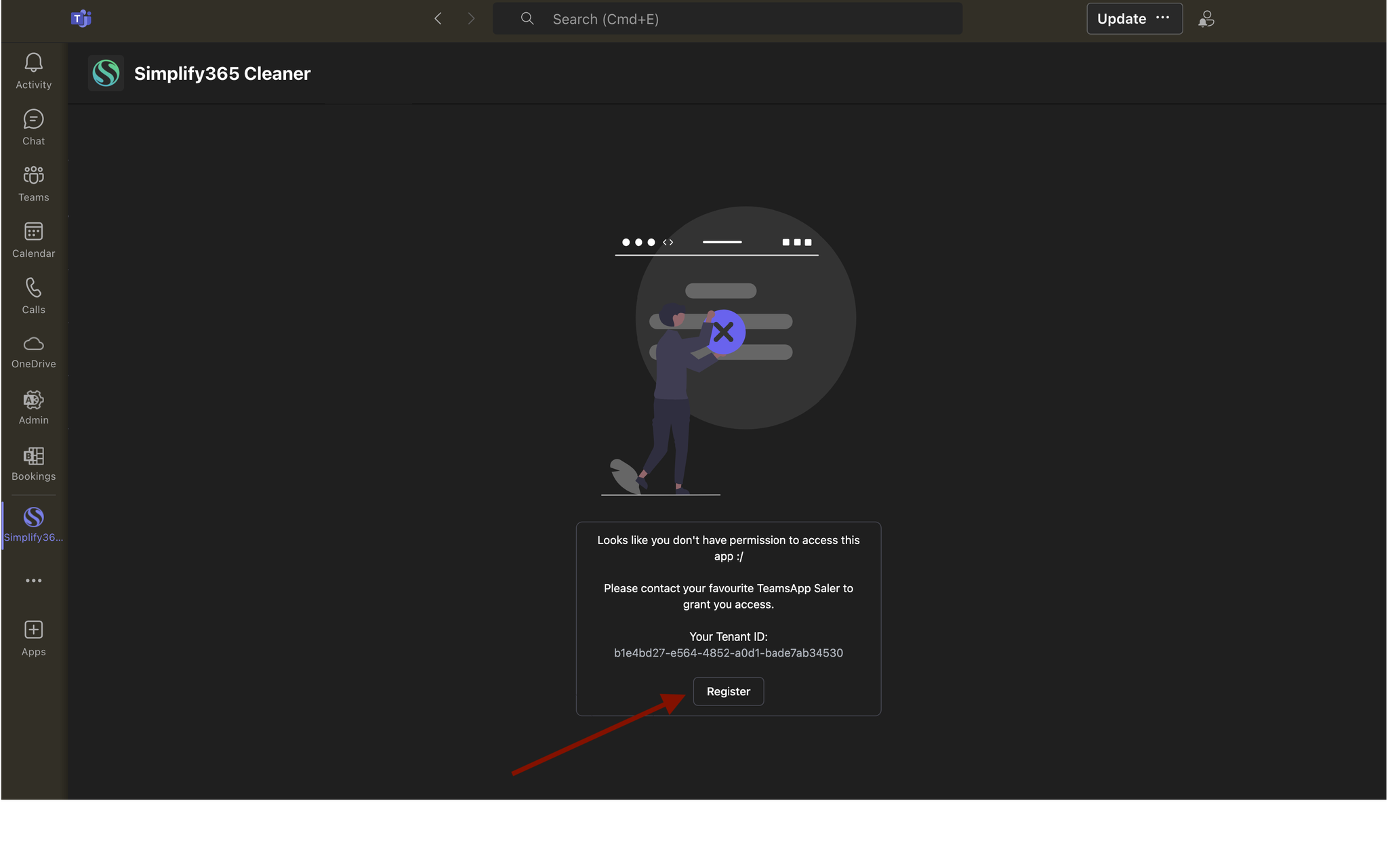Click the access denied illustration
The width and height of the screenshot is (1388, 868).
click(x=728, y=351)
